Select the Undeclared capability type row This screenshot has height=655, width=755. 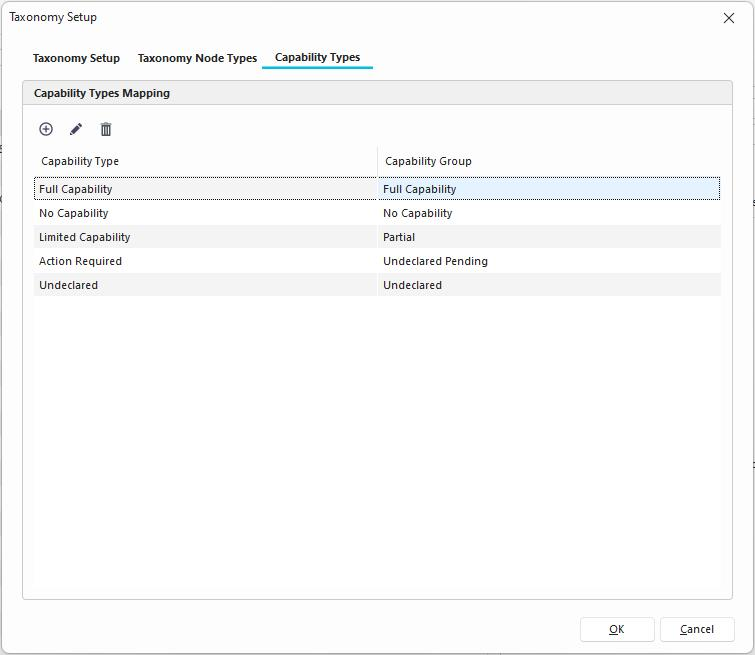pos(68,285)
